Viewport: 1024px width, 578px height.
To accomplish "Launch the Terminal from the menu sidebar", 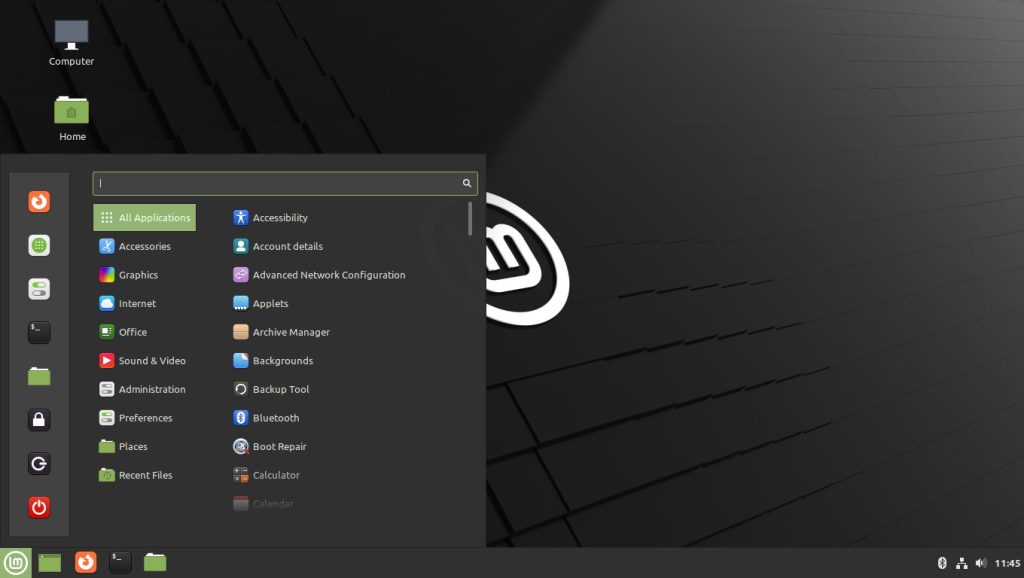I will [x=38, y=332].
